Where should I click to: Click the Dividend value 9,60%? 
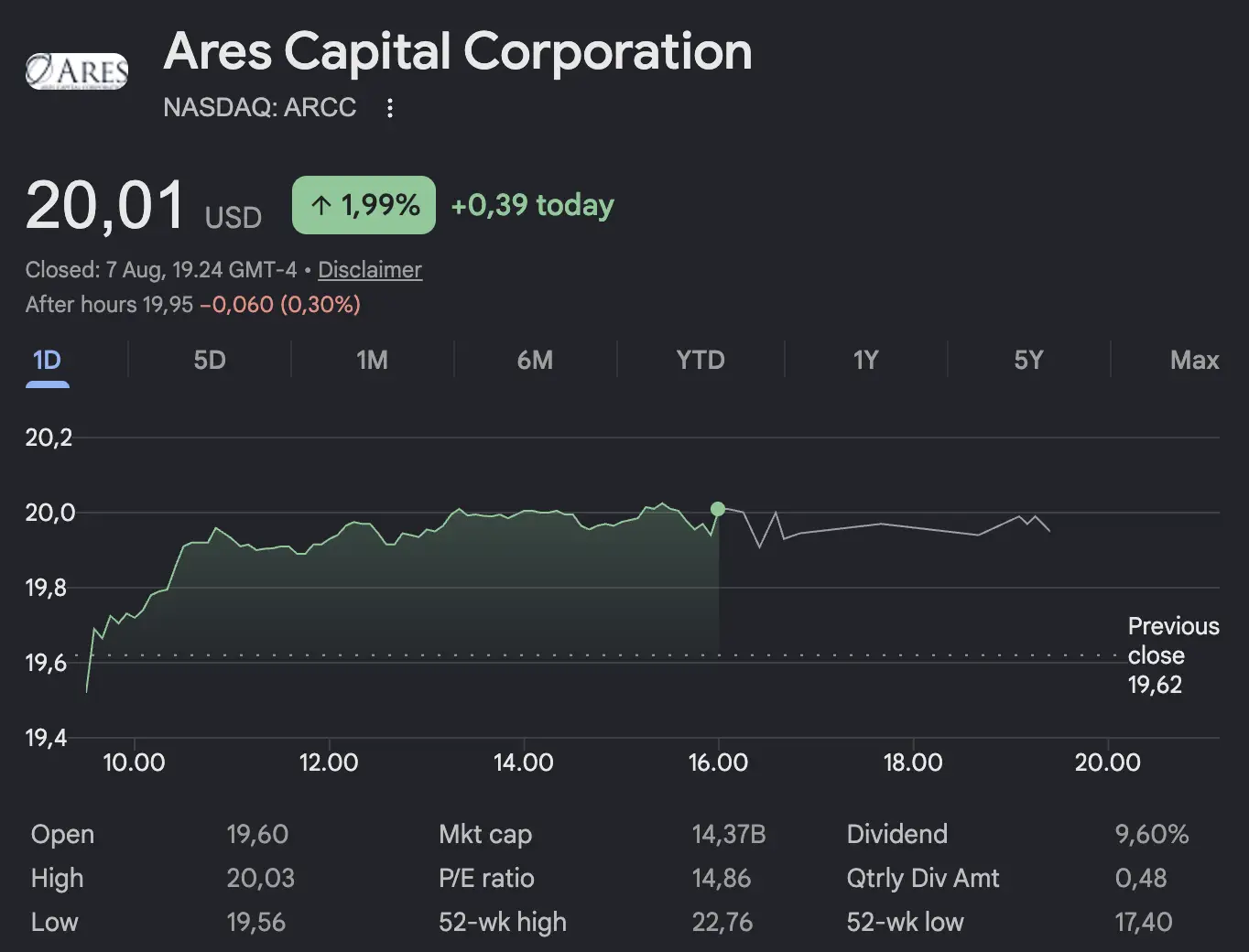tap(1152, 834)
